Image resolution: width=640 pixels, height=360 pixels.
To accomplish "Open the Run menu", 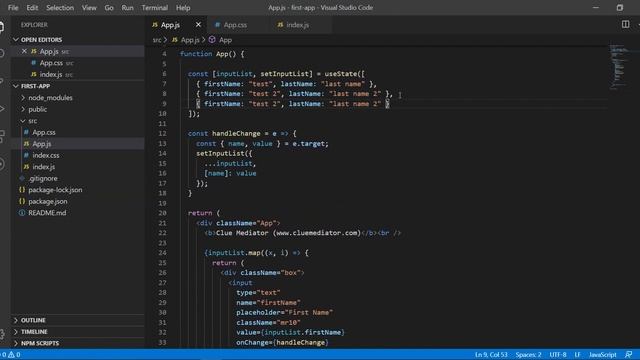I will pyautogui.click(x=127, y=8).
